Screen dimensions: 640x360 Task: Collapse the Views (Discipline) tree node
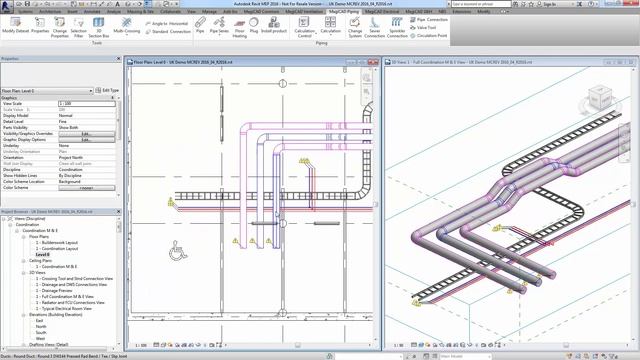(x=4, y=219)
